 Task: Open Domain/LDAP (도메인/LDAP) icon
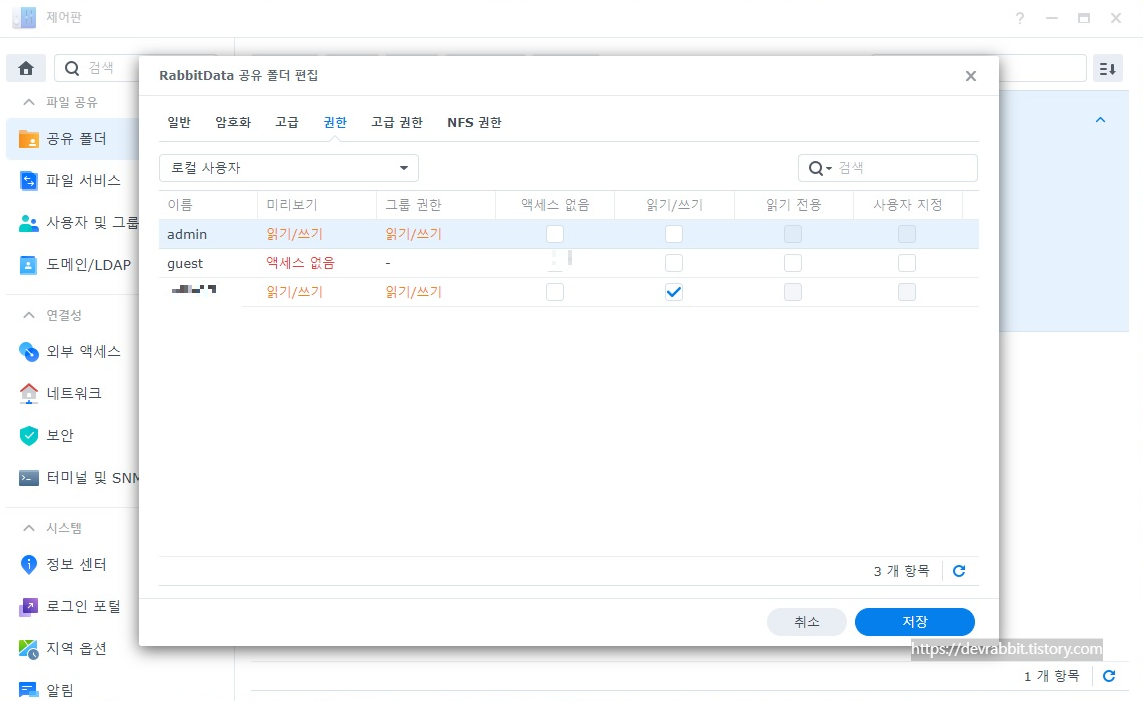pos(28,265)
